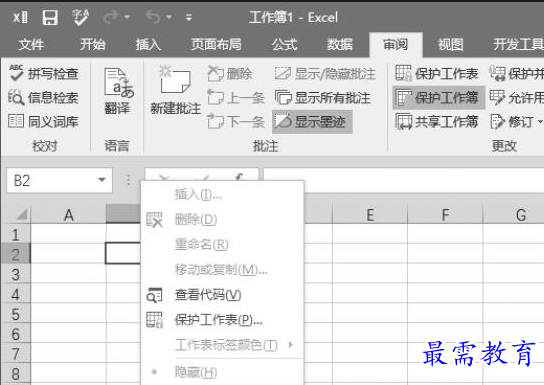Go to 下一条 next comment
This screenshot has height=385, width=544.
236,121
